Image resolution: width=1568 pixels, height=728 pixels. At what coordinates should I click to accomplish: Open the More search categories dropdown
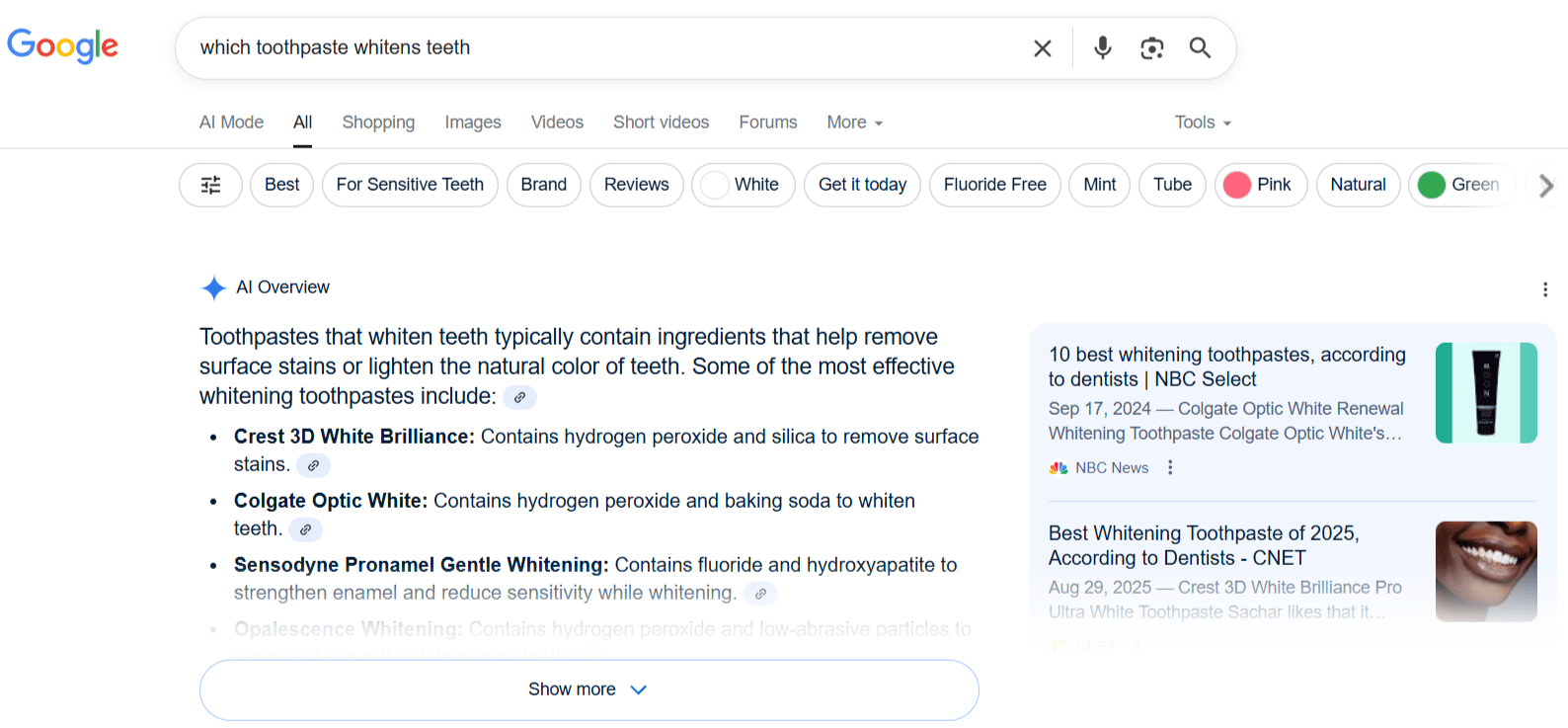(x=852, y=122)
